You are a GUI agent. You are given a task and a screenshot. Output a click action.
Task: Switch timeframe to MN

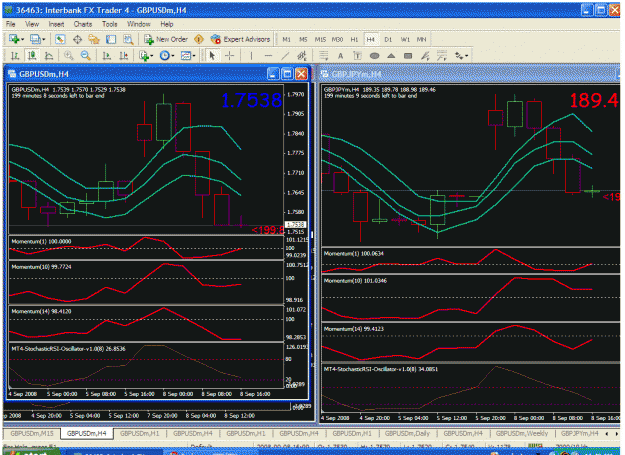pyautogui.click(x=421, y=39)
